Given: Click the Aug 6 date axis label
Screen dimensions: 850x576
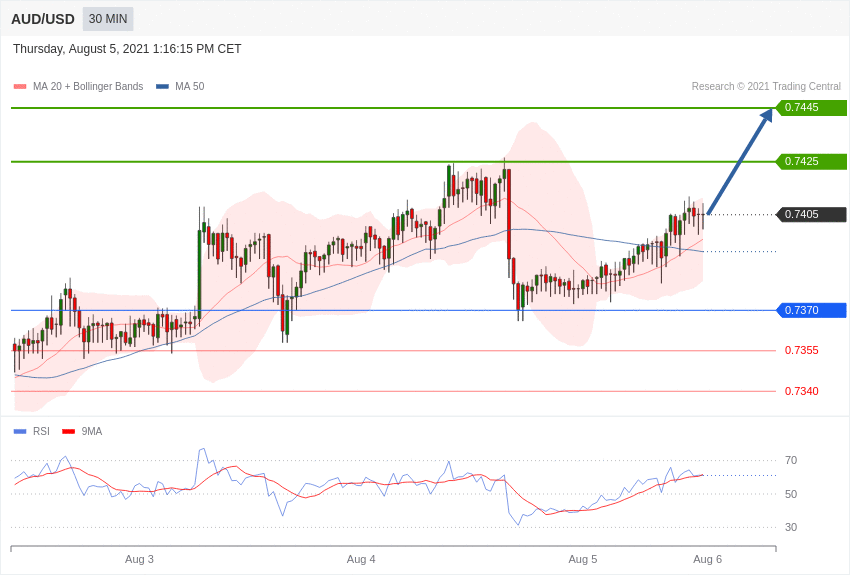Looking at the screenshot, I should pyautogui.click(x=707, y=559).
